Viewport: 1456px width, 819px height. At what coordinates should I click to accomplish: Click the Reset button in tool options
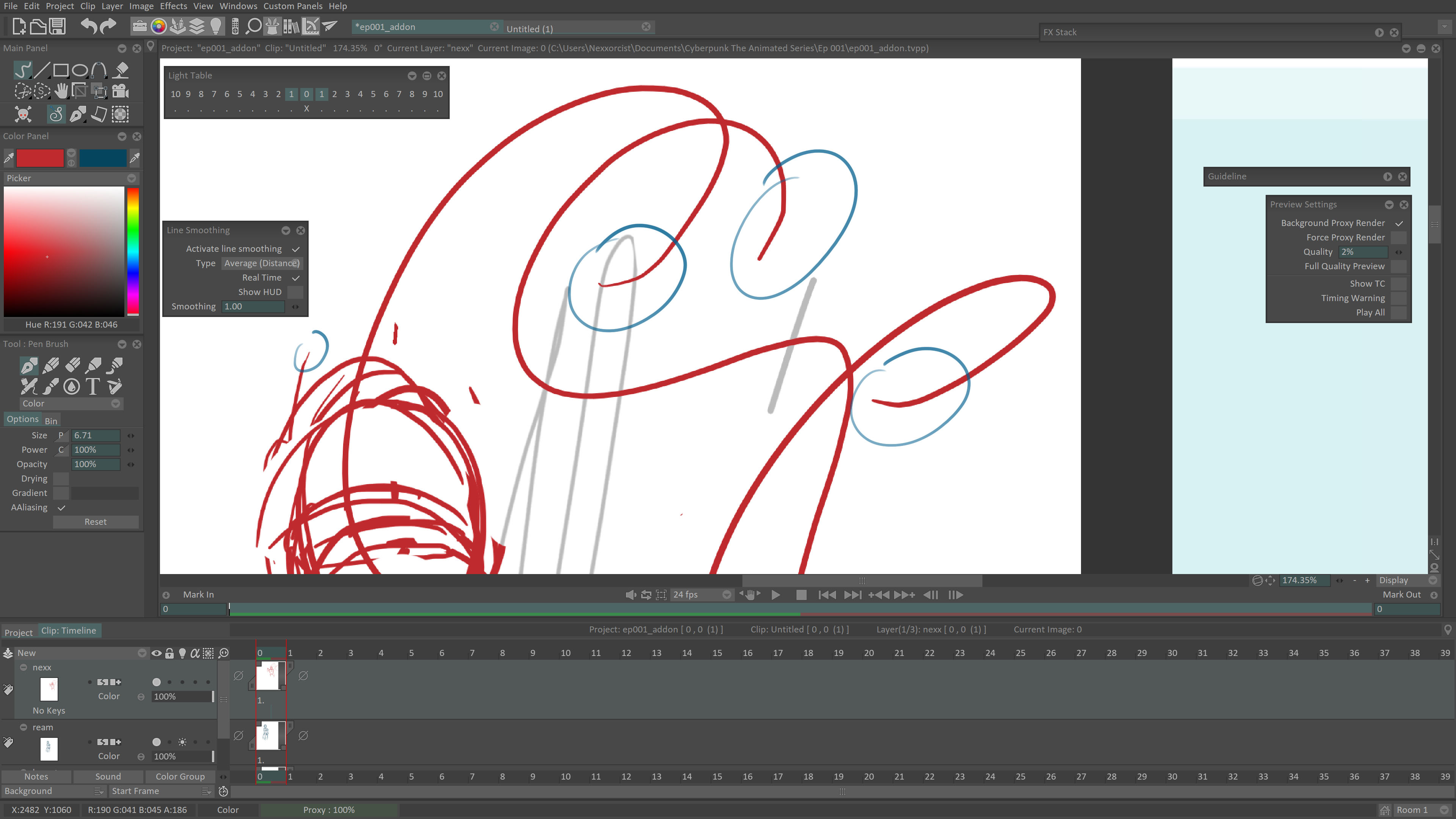pyautogui.click(x=96, y=522)
